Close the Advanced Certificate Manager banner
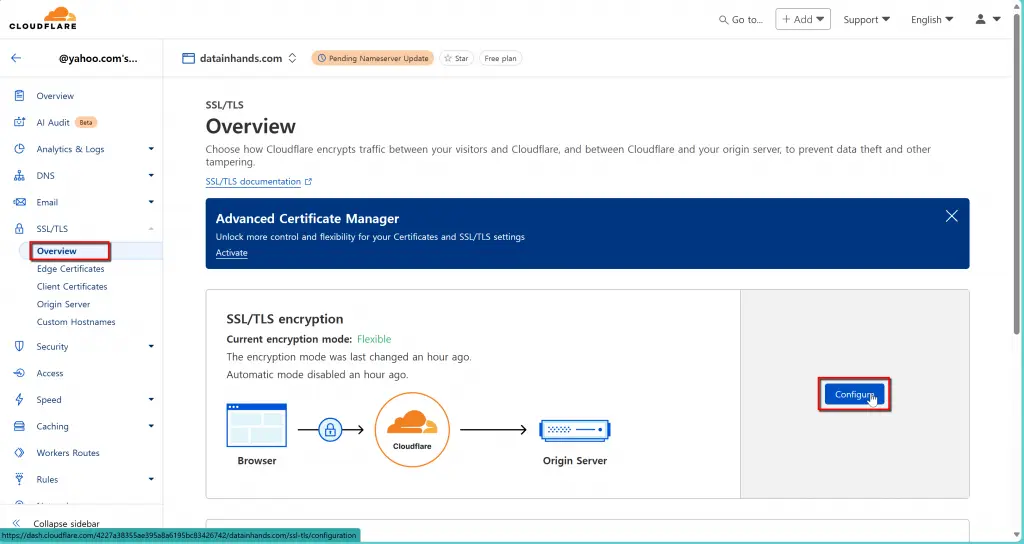 click(x=952, y=216)
